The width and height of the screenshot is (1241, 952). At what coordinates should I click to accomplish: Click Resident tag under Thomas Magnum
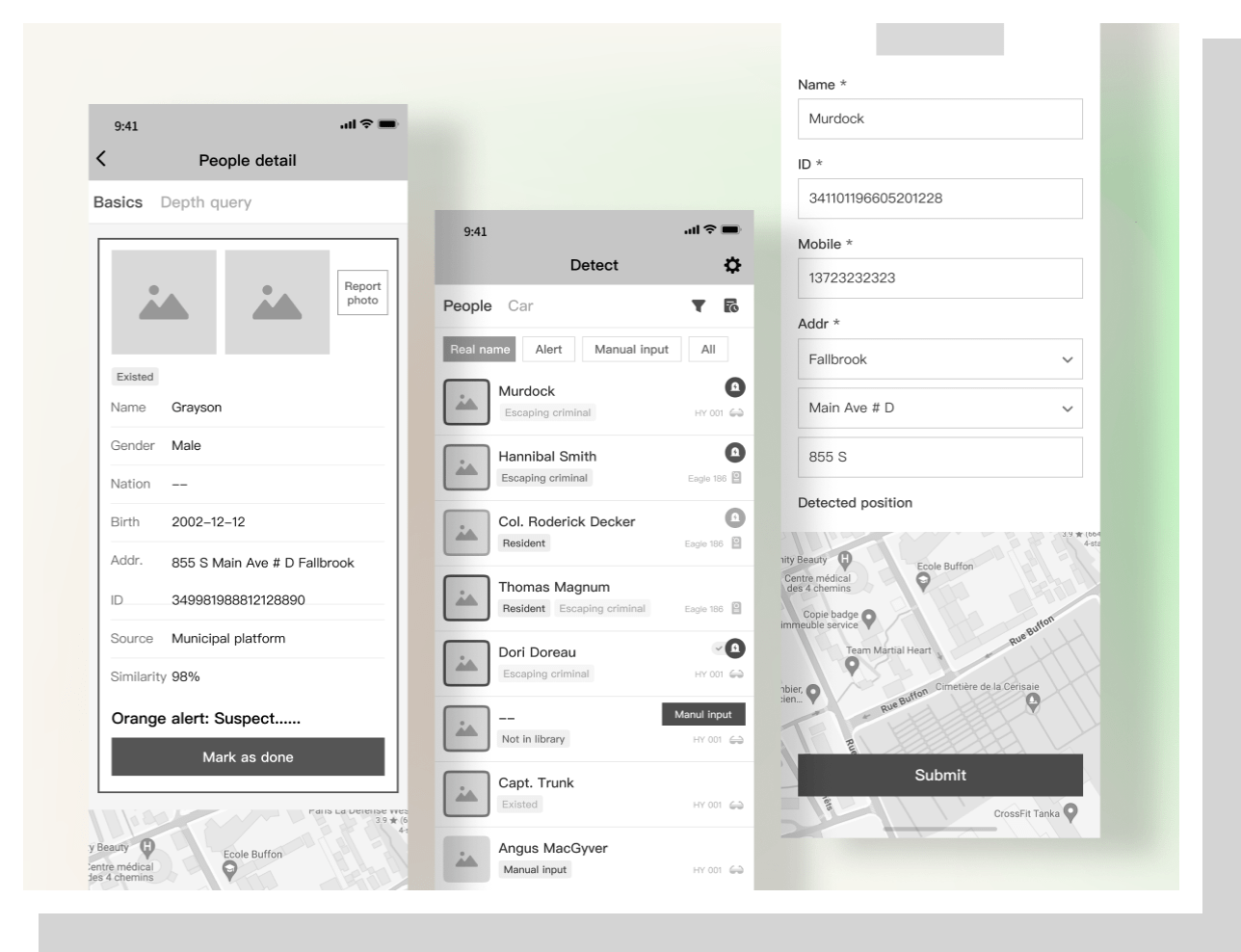(523, 608)
